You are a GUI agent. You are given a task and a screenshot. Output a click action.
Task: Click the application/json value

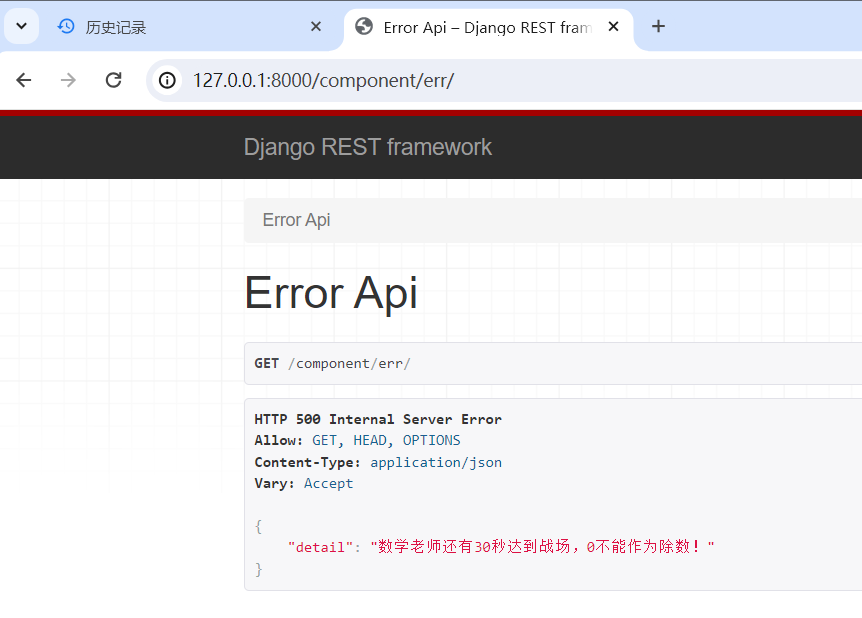click(x=436, y=462)
